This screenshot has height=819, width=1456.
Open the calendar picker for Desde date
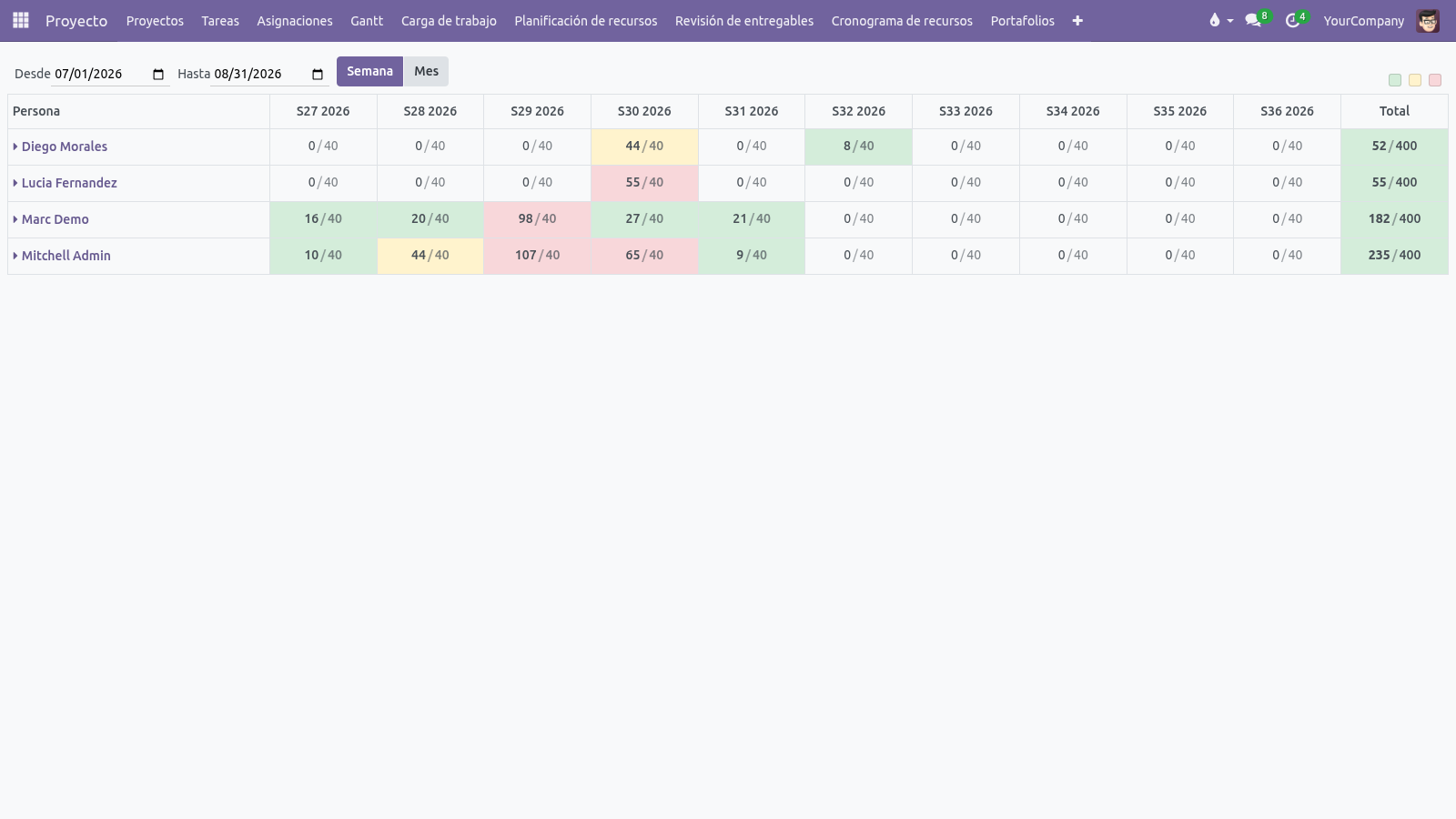coord(158,74)
